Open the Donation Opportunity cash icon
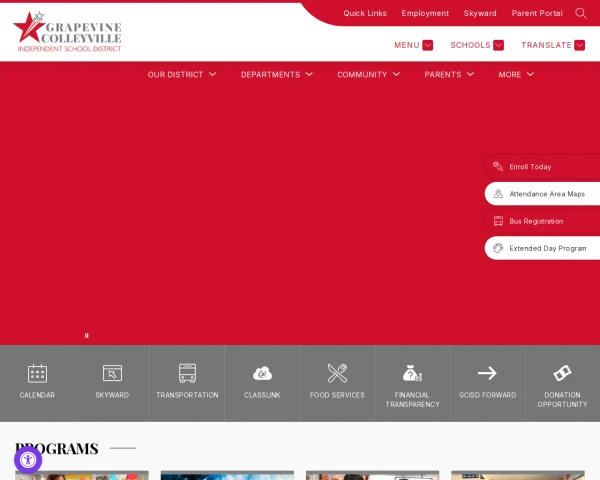Image resolution: width=600 pixels, height=480 pixels. pos(562,373)
